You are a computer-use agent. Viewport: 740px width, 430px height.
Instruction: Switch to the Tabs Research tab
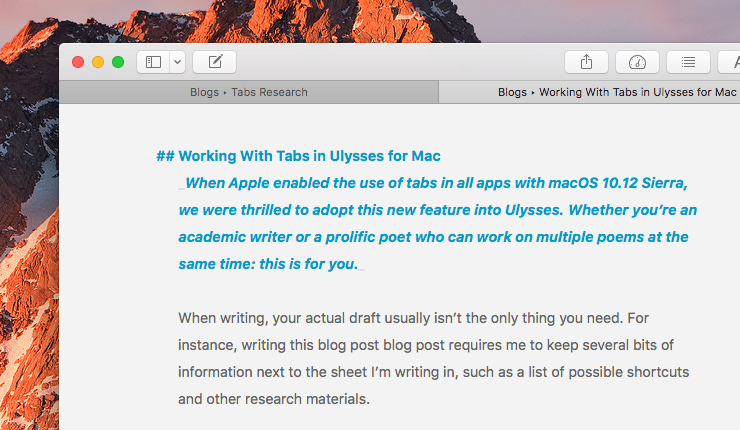coord(249,92)
